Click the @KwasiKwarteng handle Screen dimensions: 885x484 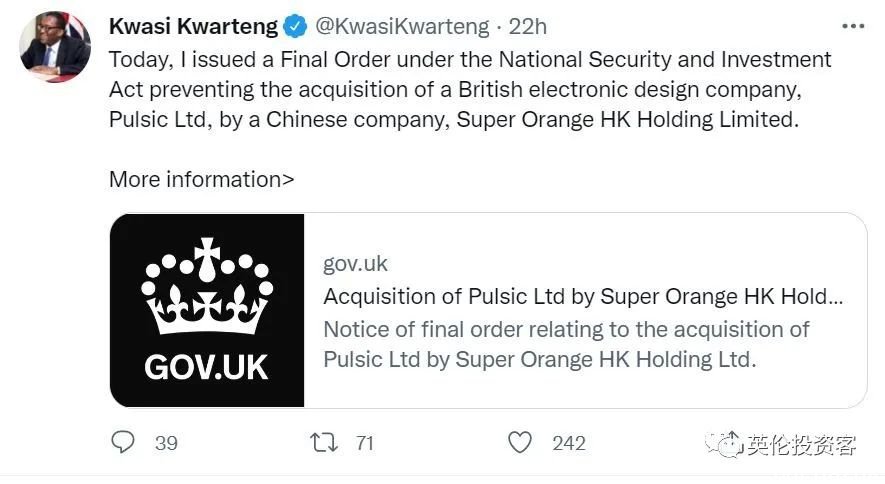402,27
